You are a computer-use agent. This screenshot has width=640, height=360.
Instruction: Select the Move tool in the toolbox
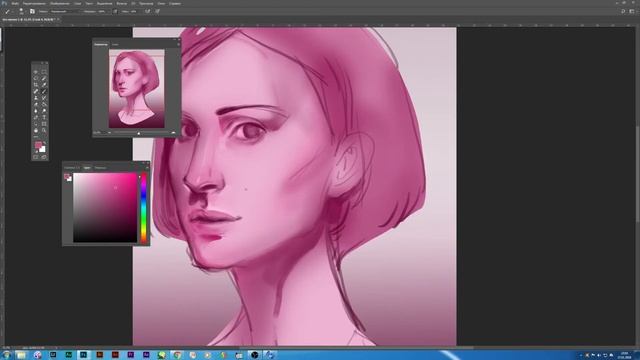coord(36,72)
